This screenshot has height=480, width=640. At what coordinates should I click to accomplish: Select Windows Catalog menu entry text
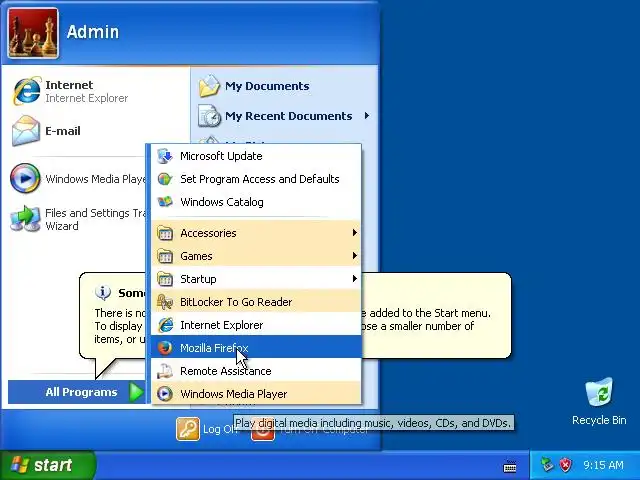tap(222, 202)
